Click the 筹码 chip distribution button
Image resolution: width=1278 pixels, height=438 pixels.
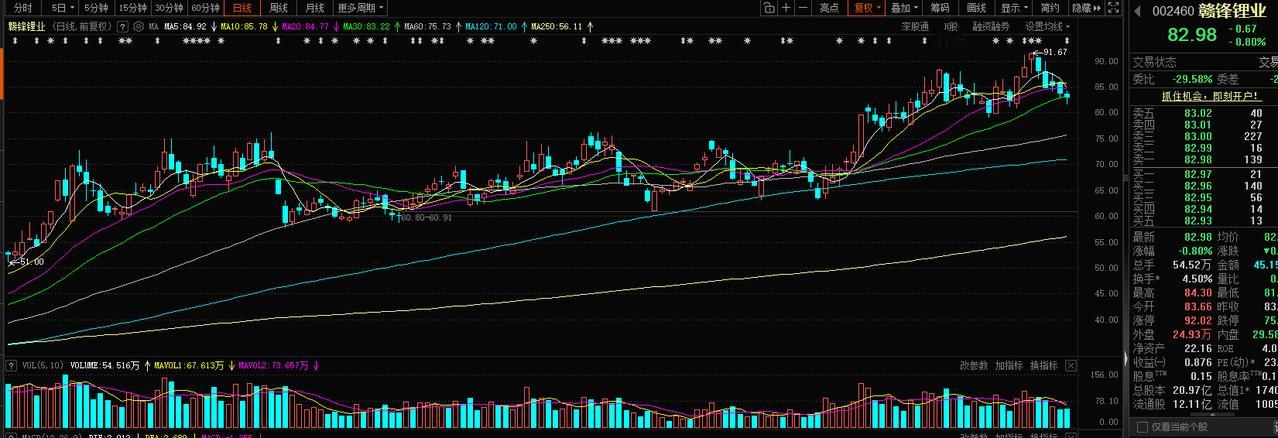pyautogui.click(x=940, y=7)
